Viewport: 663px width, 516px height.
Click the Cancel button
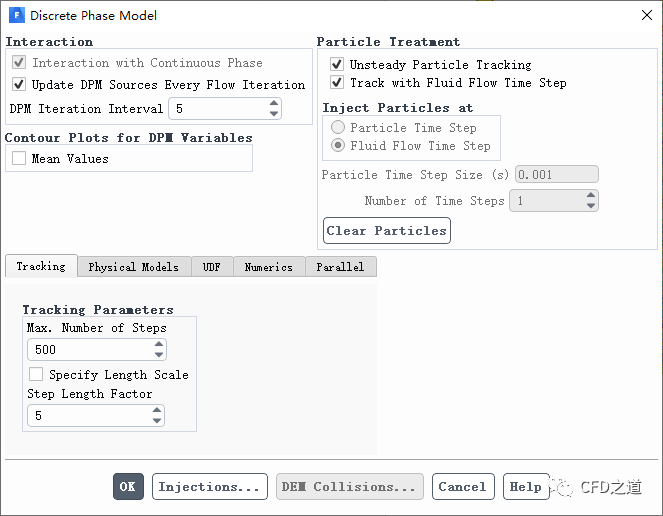[462, 487]
